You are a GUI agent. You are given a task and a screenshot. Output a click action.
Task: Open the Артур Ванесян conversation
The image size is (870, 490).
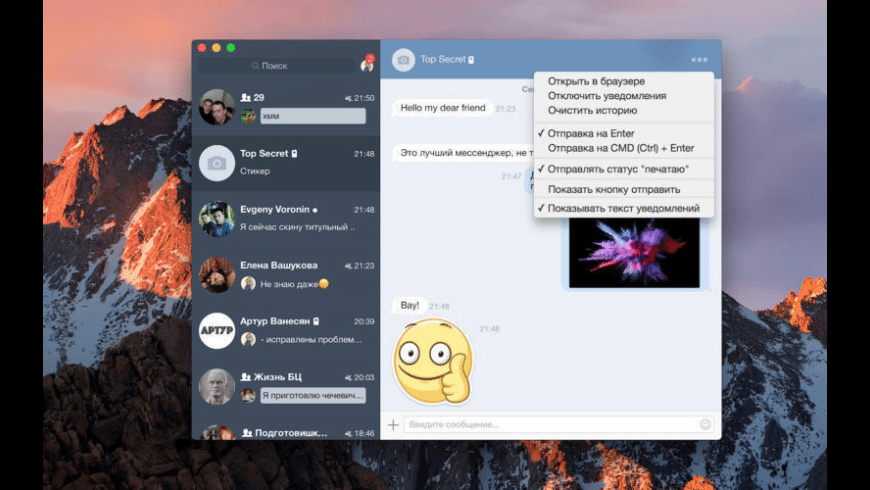[286, 331]
